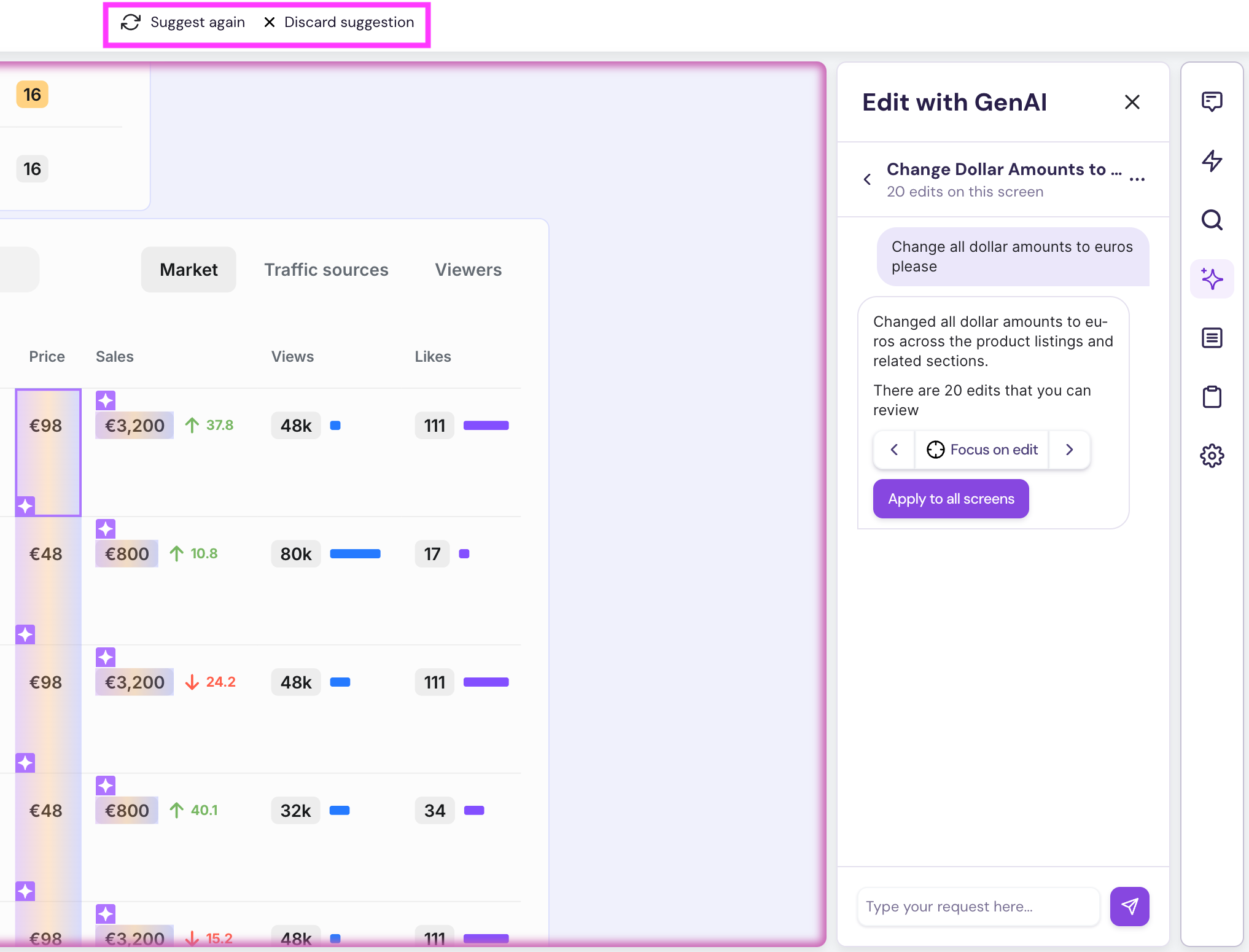
Task: Select the €3,200 sales value with 24.2
Action: coord(134,682)
